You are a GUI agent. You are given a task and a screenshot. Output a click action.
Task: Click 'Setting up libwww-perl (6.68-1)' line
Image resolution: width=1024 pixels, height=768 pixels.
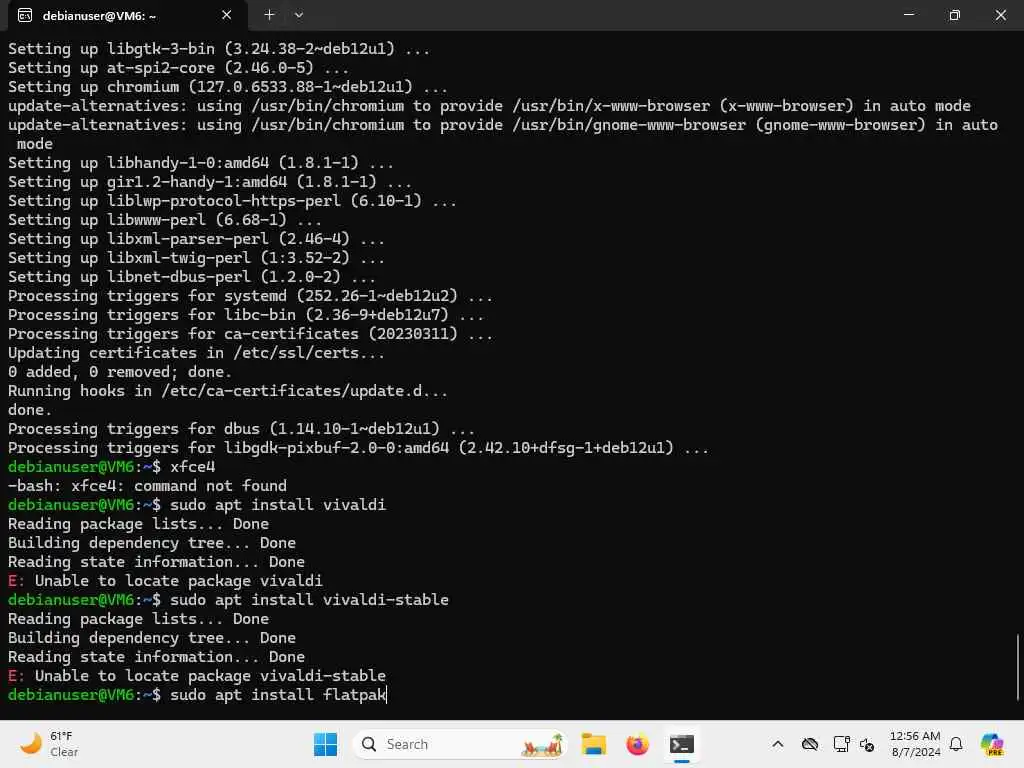click(165, 219)
